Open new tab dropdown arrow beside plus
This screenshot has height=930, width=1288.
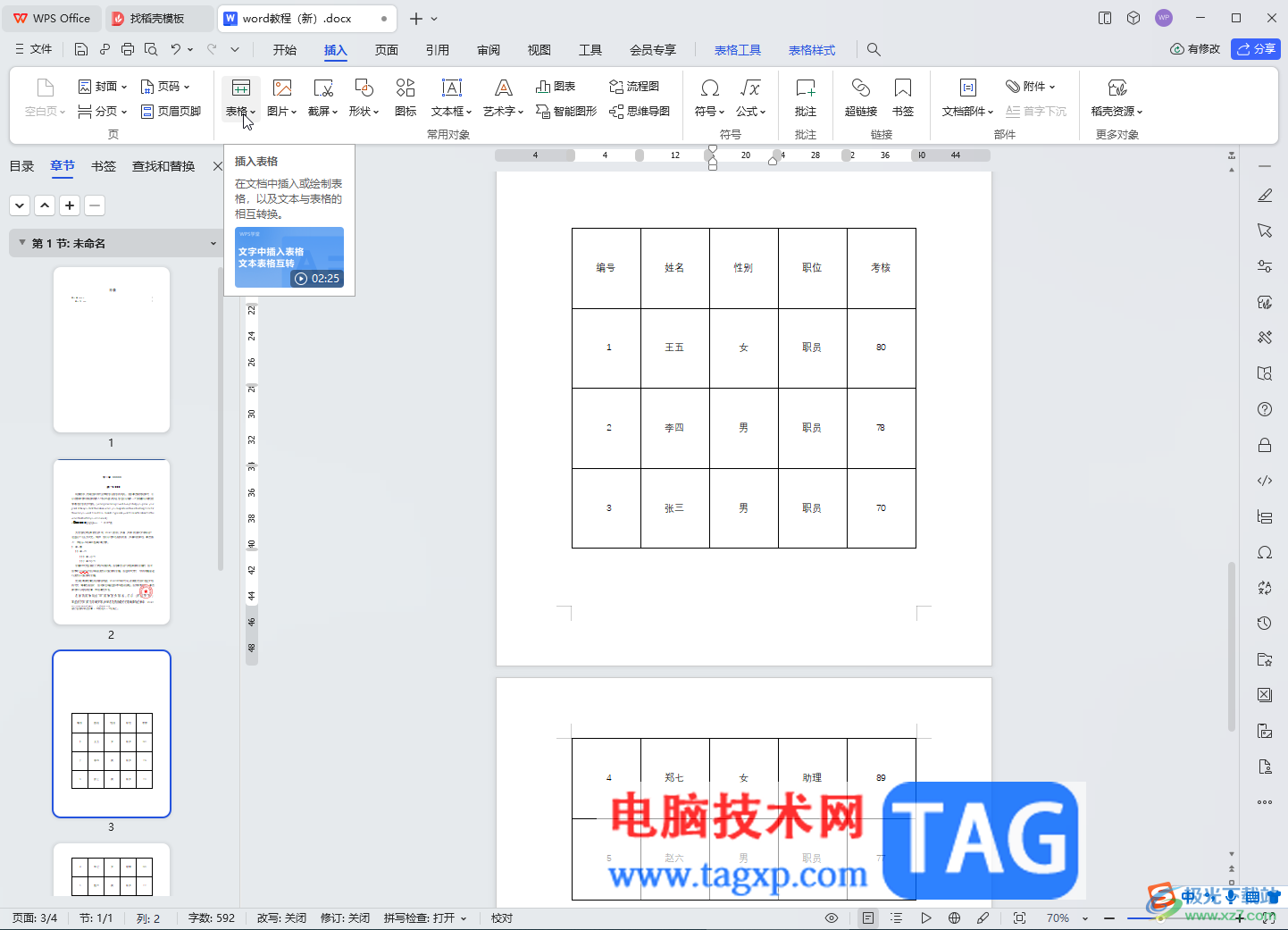tap(435, 19)
